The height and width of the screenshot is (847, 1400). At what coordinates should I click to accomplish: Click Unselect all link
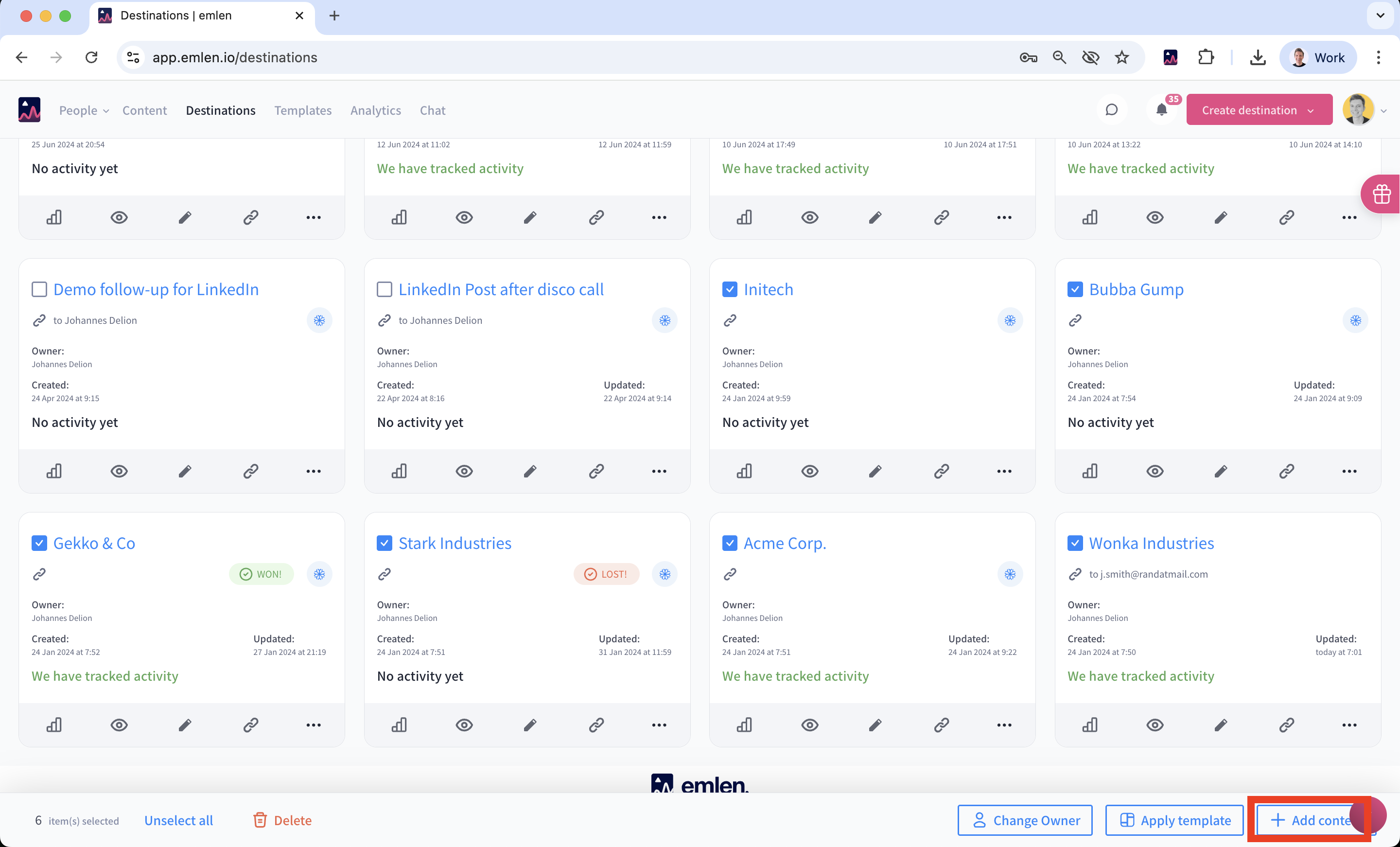coord(178,820)
